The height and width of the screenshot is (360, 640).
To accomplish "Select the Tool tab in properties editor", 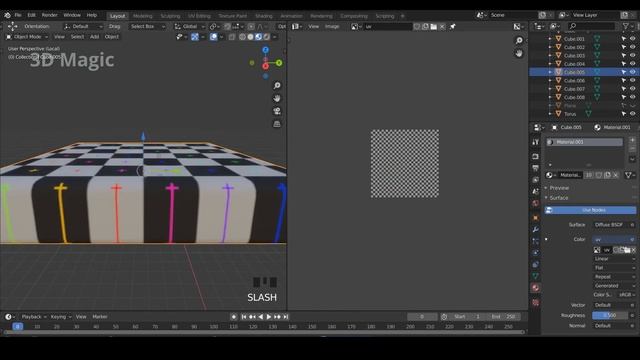I will click(536, 142).
